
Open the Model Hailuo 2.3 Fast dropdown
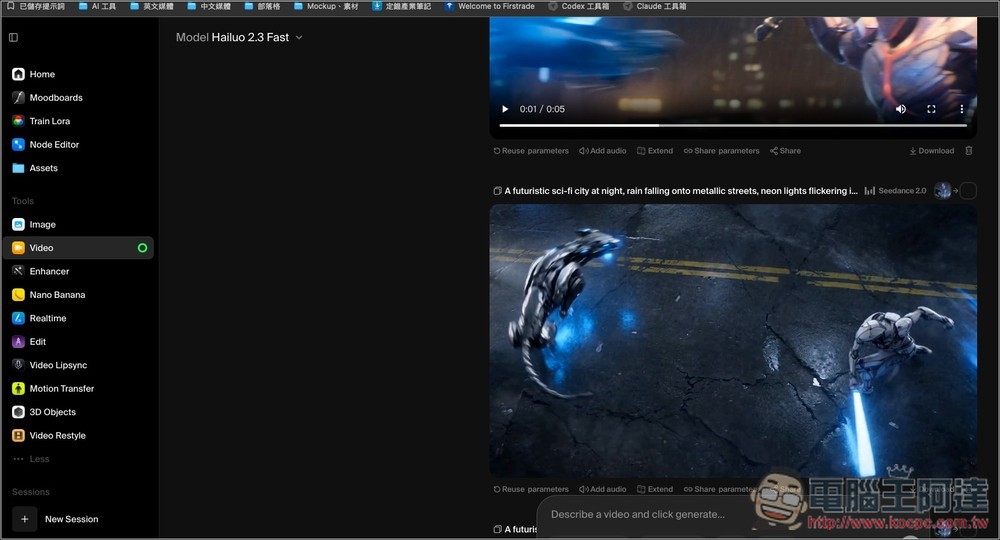(239, 38)
